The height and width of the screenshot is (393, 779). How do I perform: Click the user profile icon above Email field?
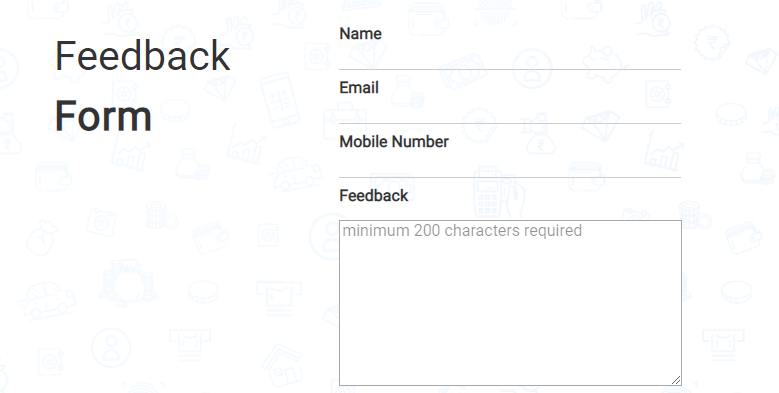[532, 68]
